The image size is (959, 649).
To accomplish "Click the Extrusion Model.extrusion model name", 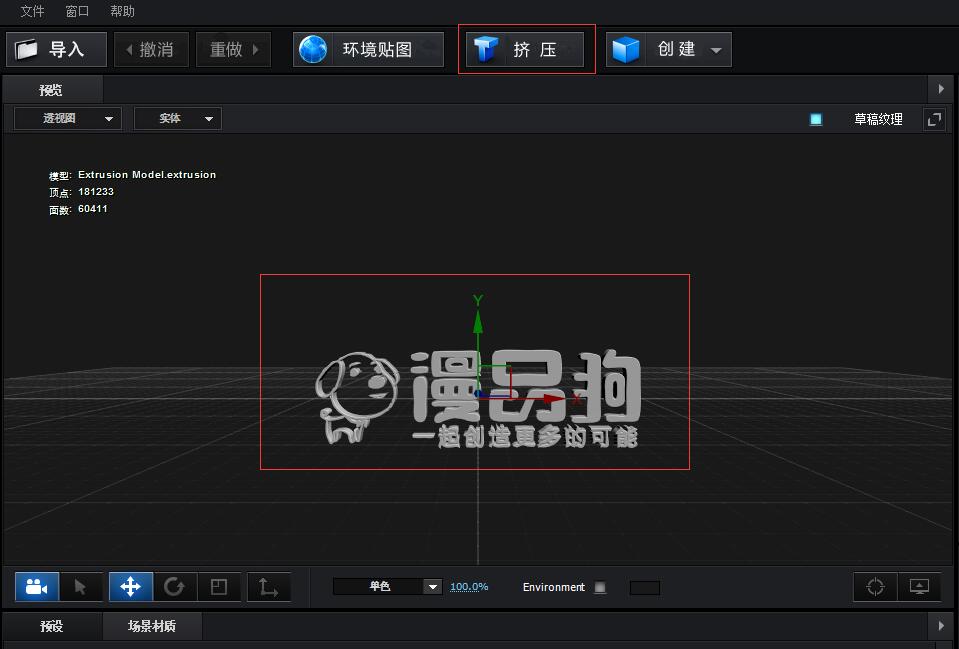I will pos(147,175).
